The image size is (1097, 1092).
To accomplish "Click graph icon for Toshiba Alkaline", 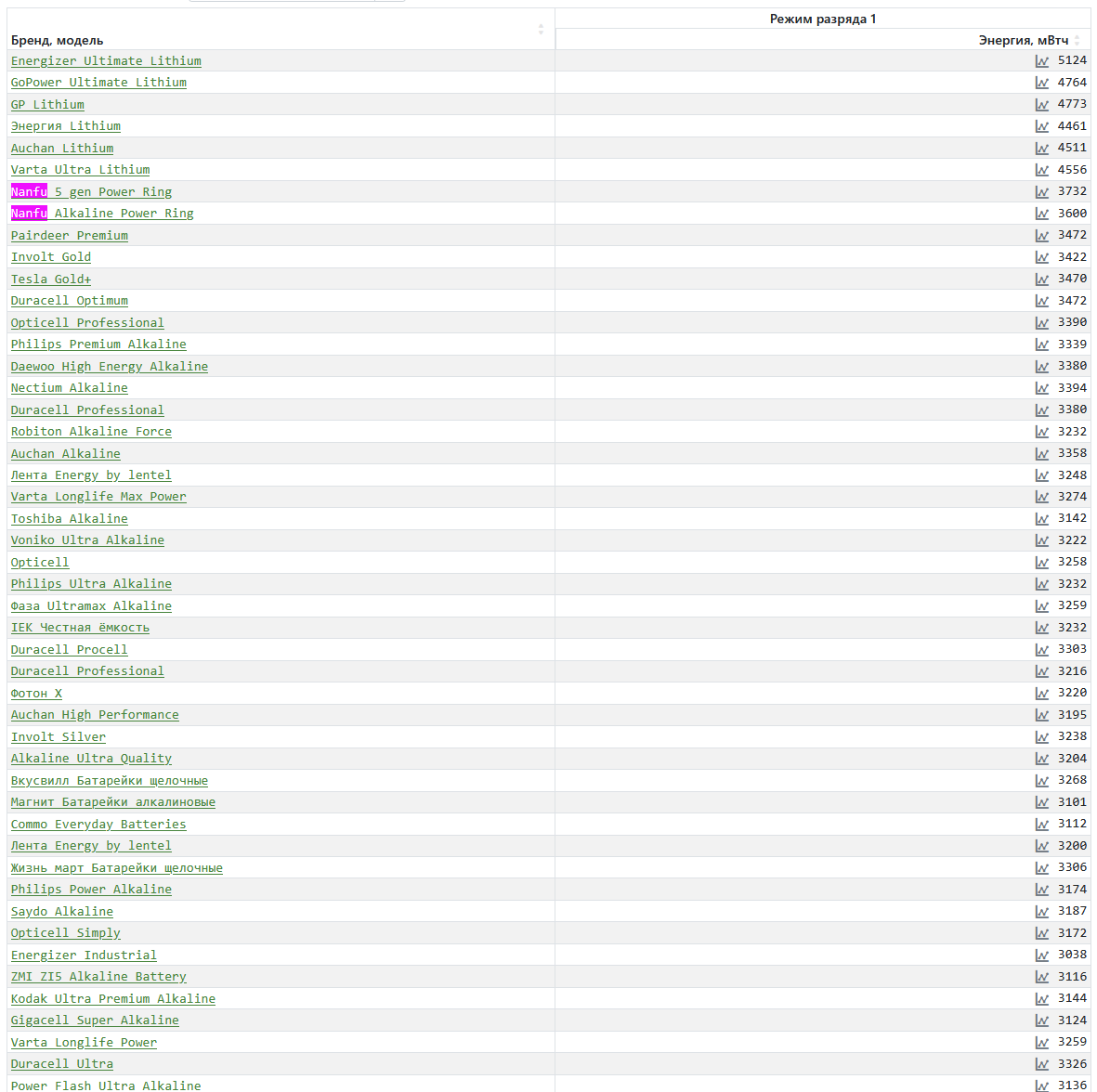I will (1041, 518).
